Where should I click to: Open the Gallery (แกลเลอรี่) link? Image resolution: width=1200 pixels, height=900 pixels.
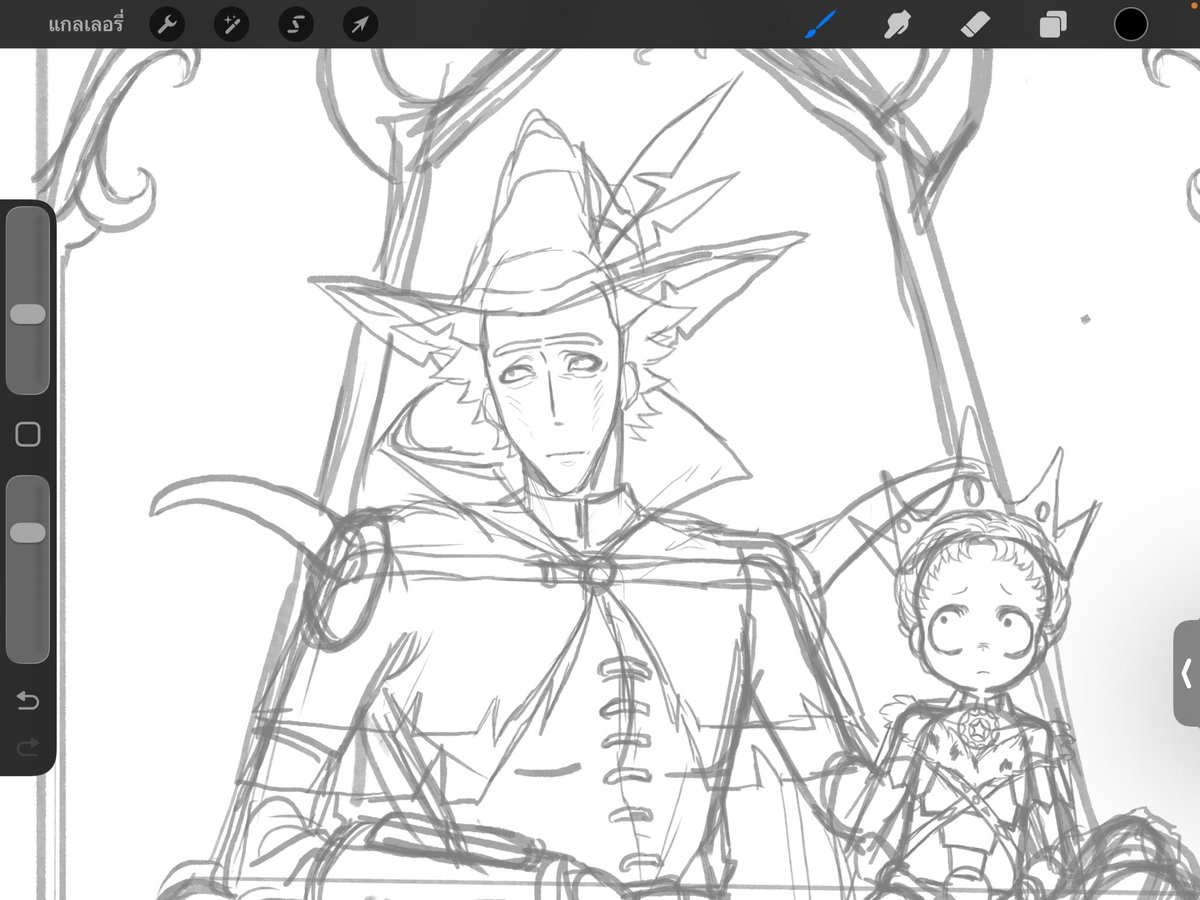[x=85, y=24]
